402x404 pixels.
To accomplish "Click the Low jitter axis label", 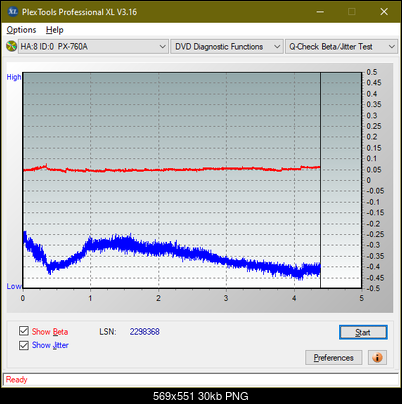I will [14, 286].
